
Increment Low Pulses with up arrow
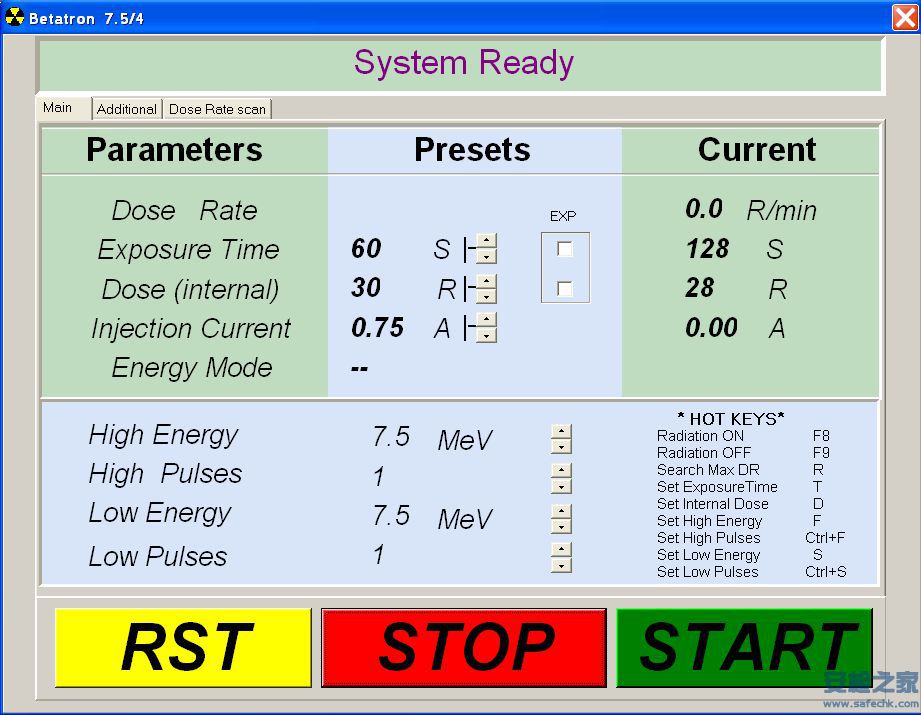(x=562, y=550)
